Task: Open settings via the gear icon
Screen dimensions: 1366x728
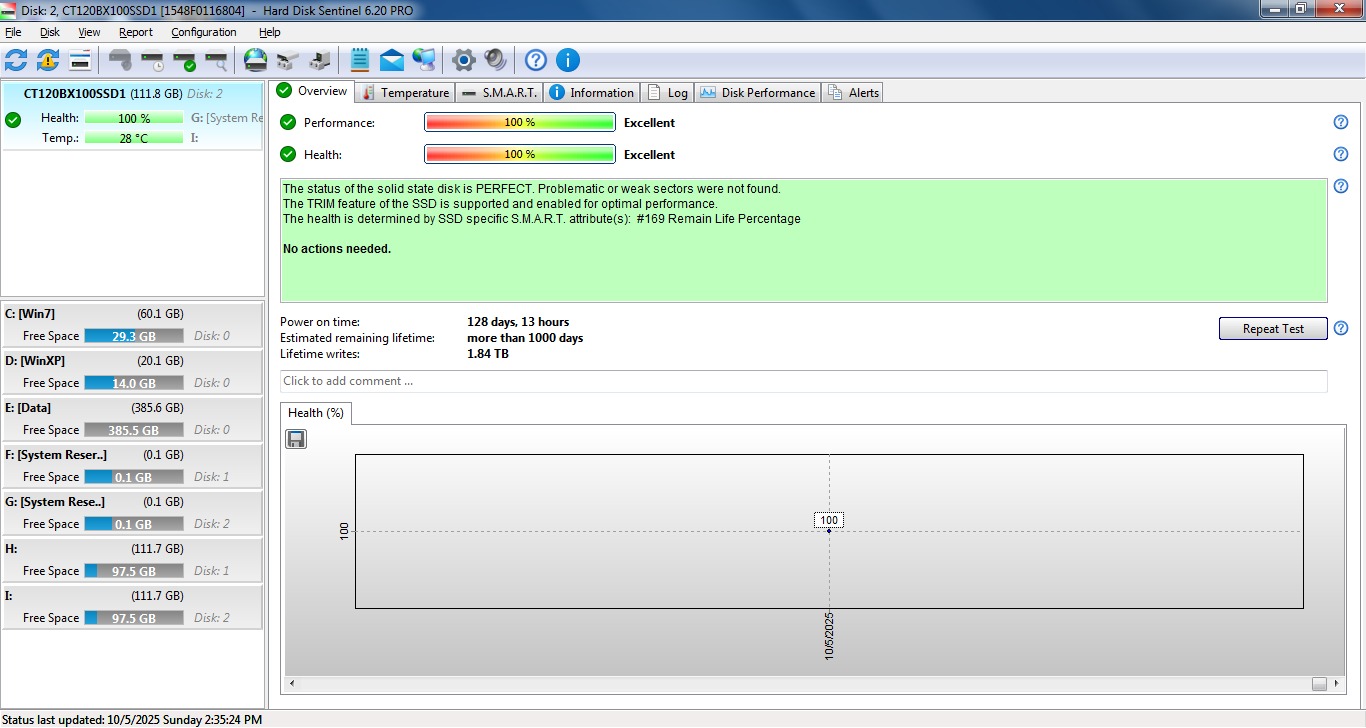Action: click(x=463, y=60)
